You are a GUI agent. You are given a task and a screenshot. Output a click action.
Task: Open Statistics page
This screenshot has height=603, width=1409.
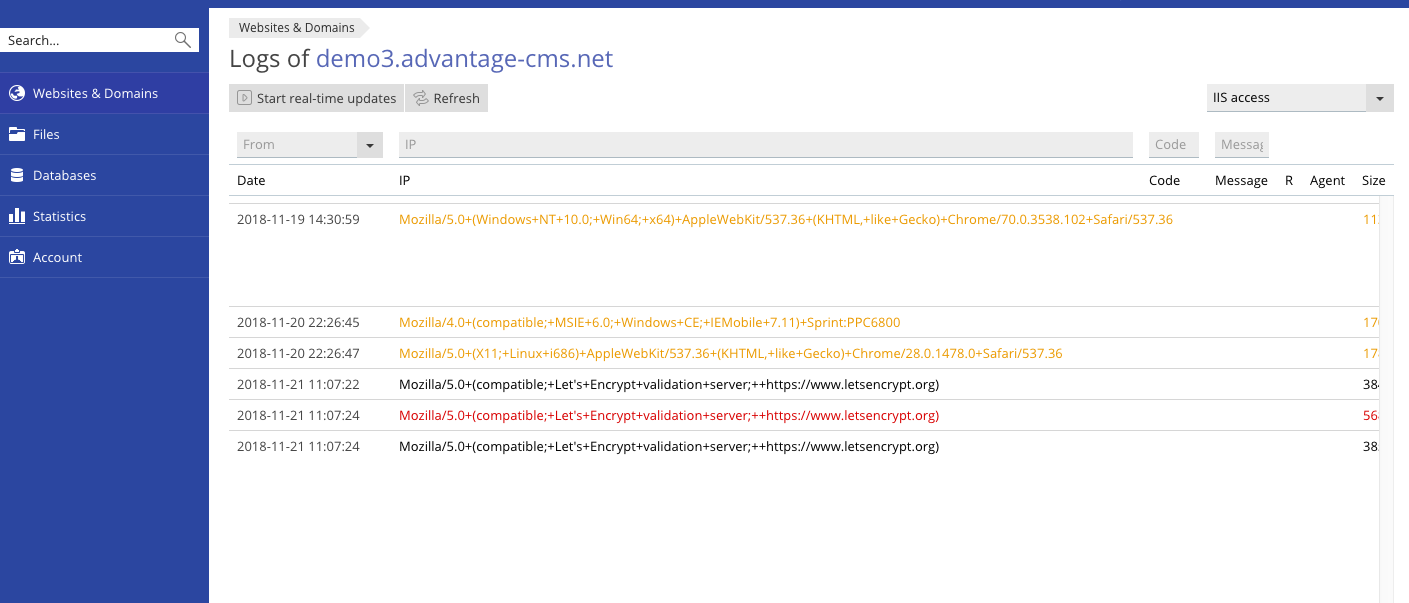point(104,216)
